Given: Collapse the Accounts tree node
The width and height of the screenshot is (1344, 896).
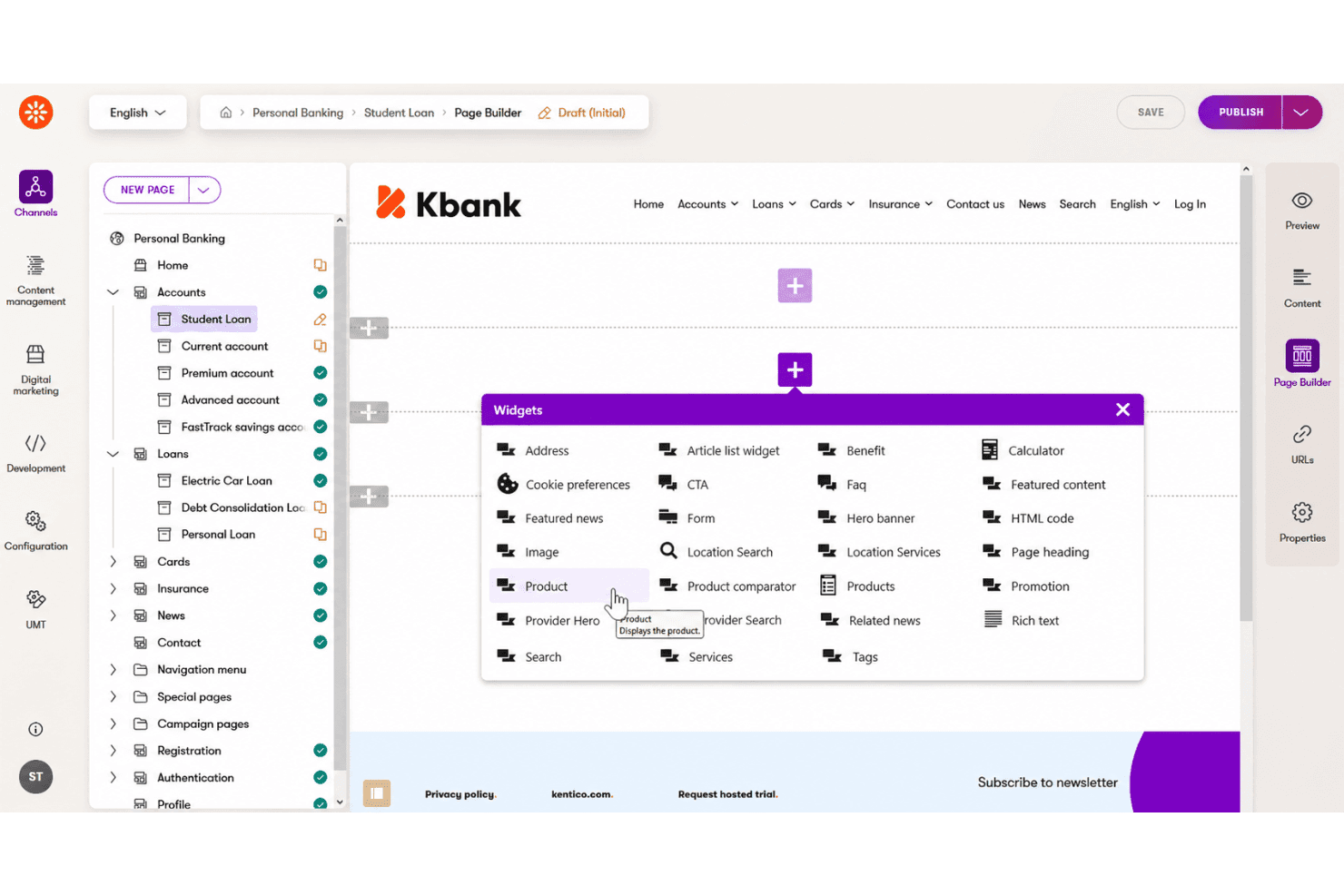Looking at the screenshot, I should point(113,292).
